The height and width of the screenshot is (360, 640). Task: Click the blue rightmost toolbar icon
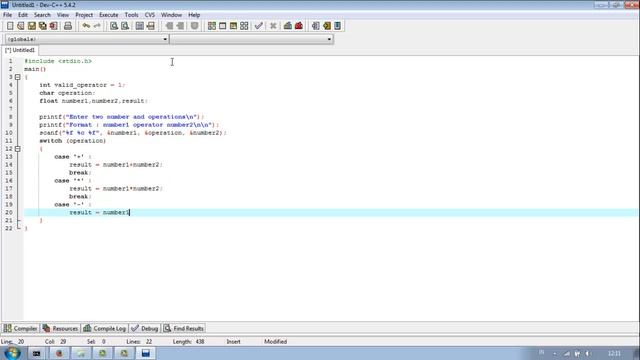click(x=338, y=26)
